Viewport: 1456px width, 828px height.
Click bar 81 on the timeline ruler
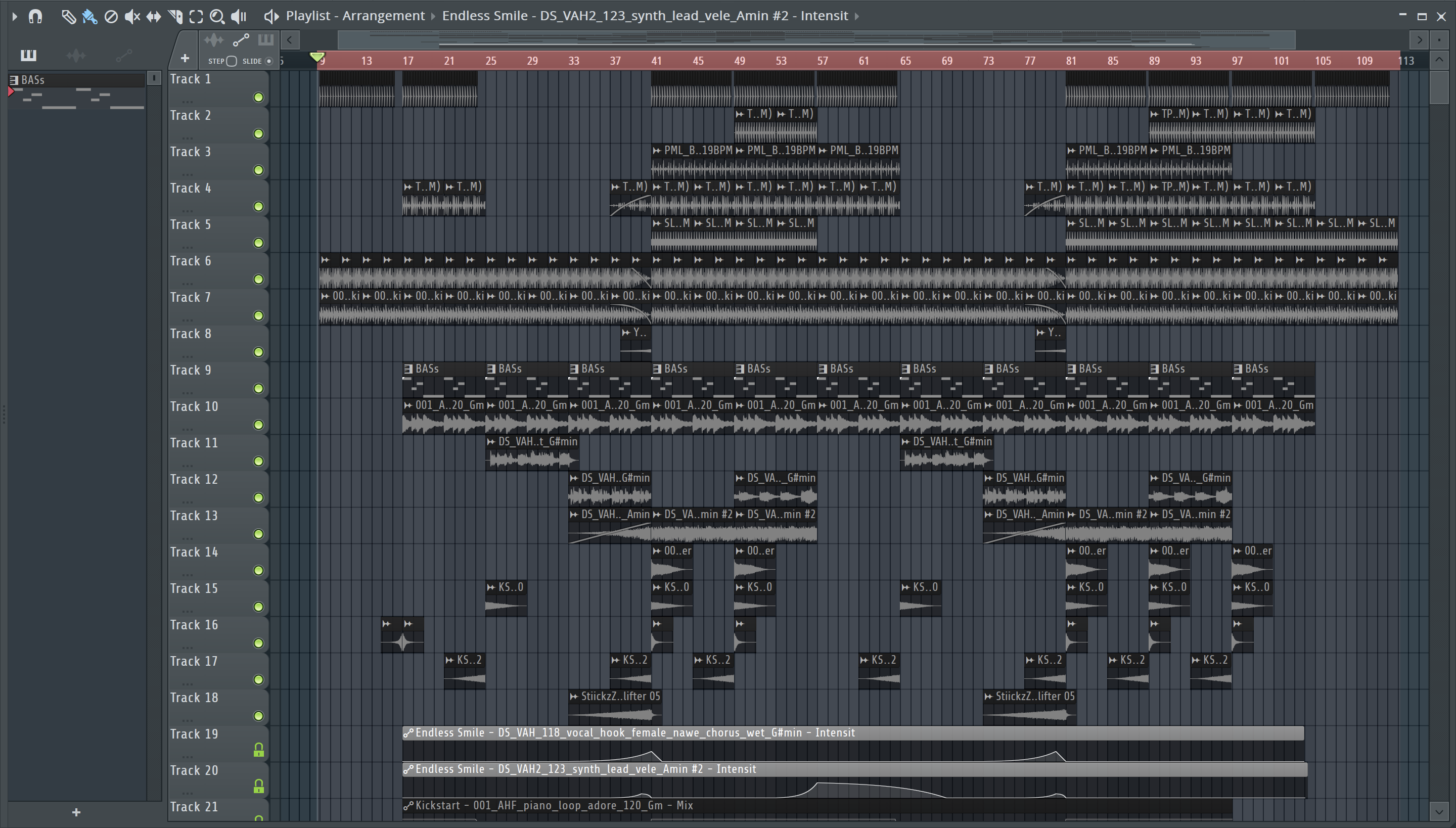tap(1071, 61)
